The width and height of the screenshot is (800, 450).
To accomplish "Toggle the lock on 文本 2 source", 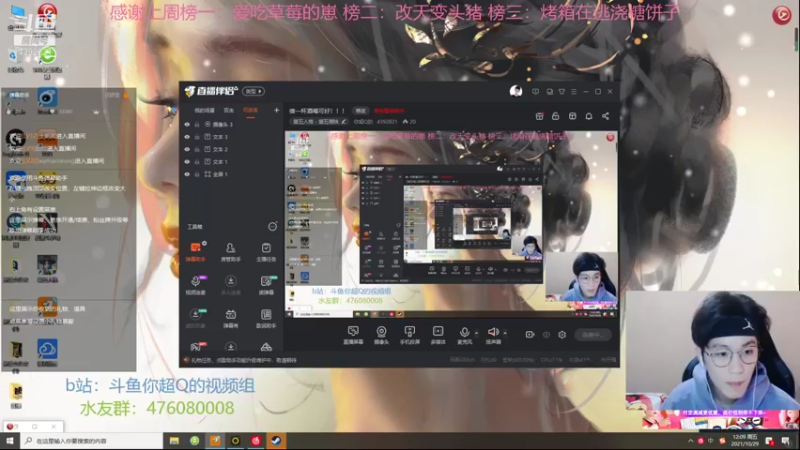I will tap(196, 149).
